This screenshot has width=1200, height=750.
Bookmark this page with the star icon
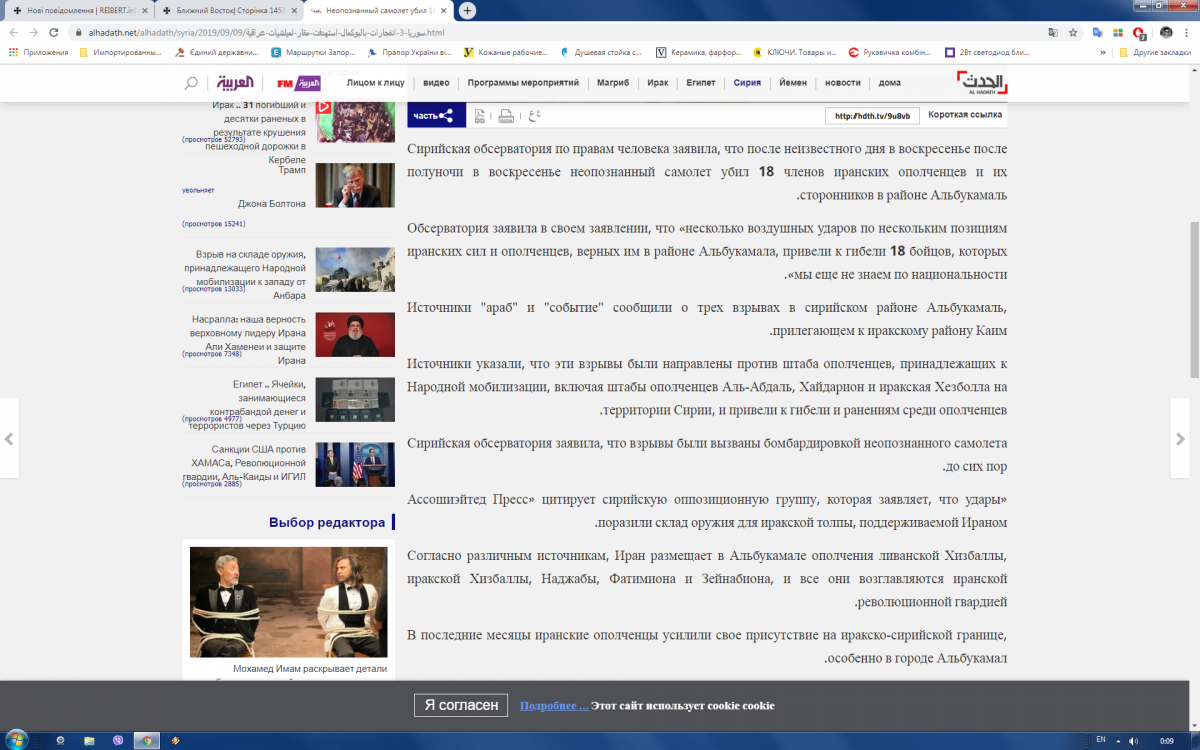(1073, 32)
